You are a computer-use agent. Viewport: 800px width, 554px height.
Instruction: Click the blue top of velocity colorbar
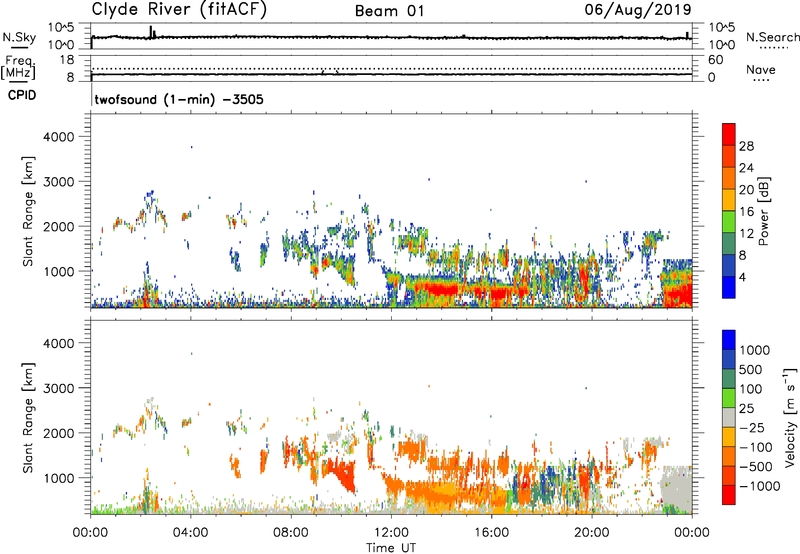729,339
